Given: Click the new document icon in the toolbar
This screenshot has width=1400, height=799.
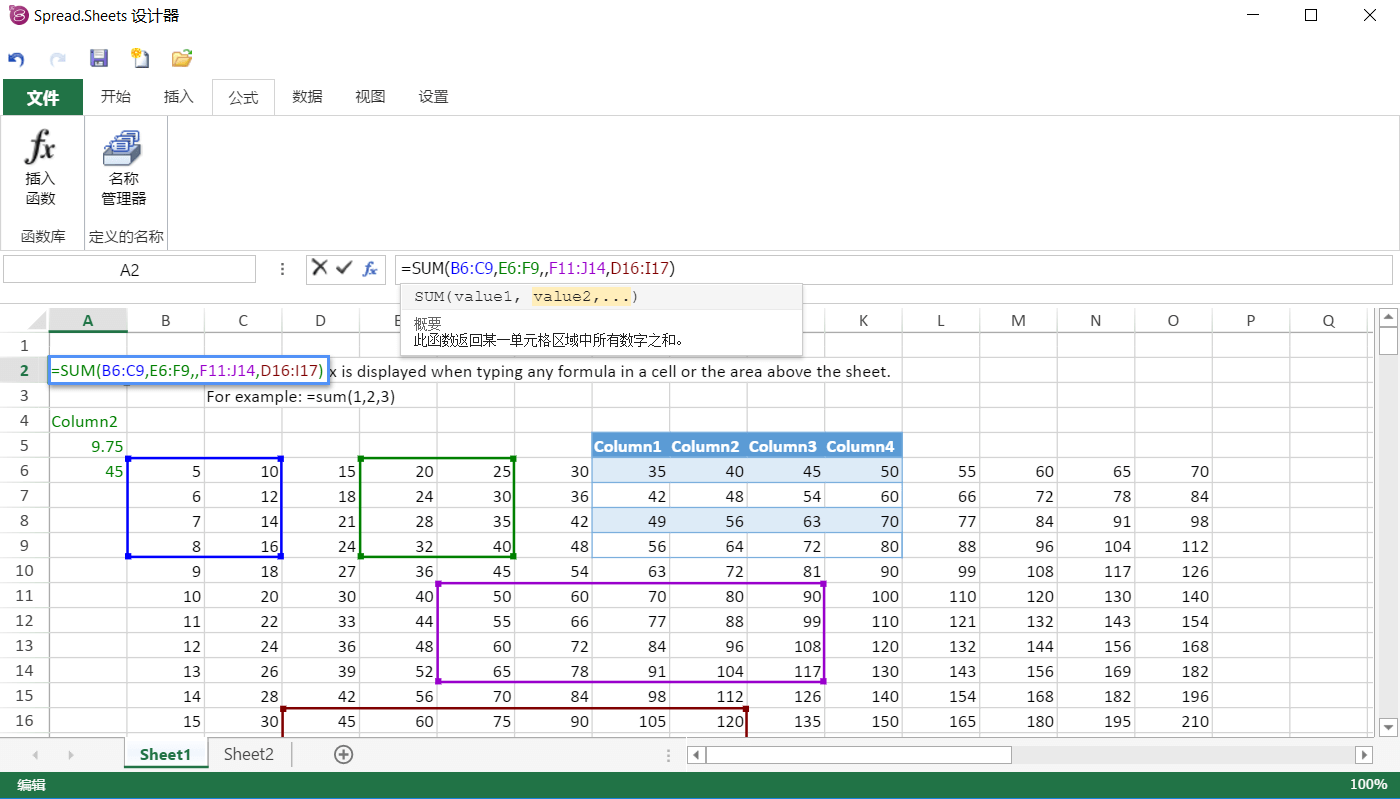Looking at the screenshot, I should [139, 58].
